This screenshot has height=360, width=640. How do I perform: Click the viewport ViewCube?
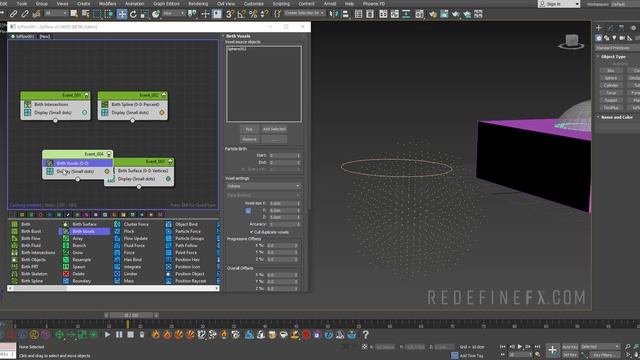point(571,42)
